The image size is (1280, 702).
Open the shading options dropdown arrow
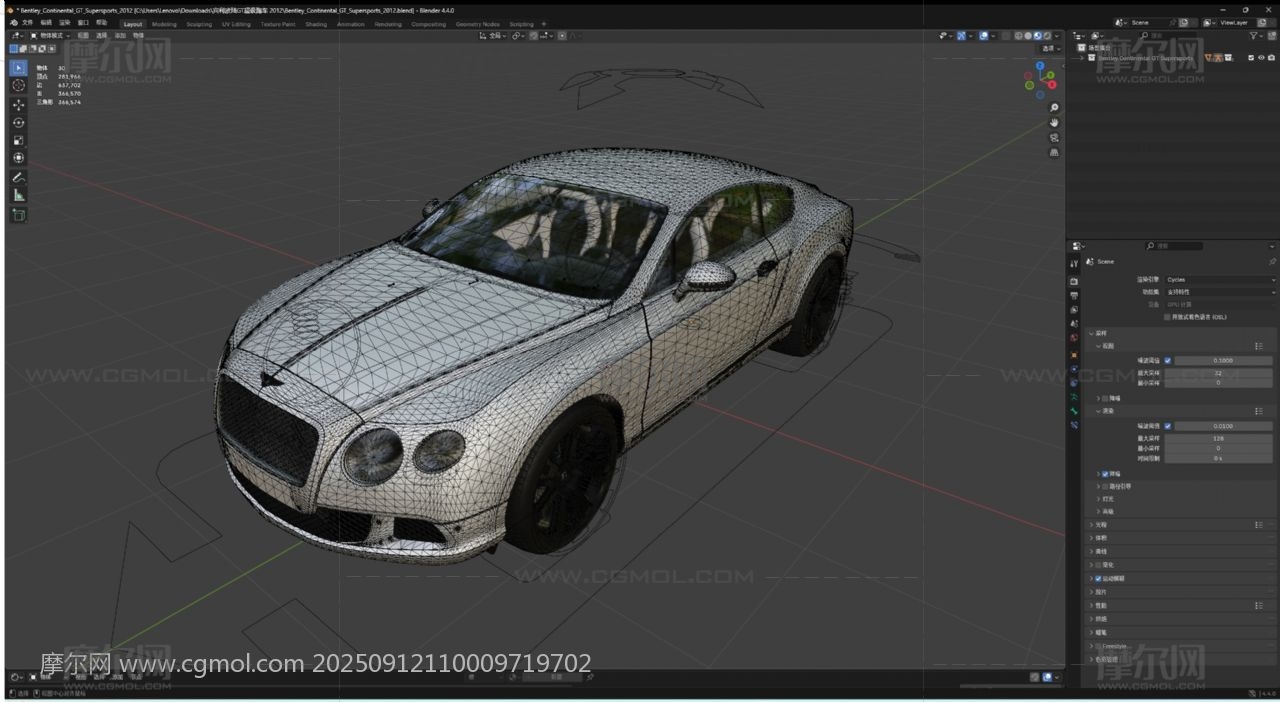tap(1056, 36)
